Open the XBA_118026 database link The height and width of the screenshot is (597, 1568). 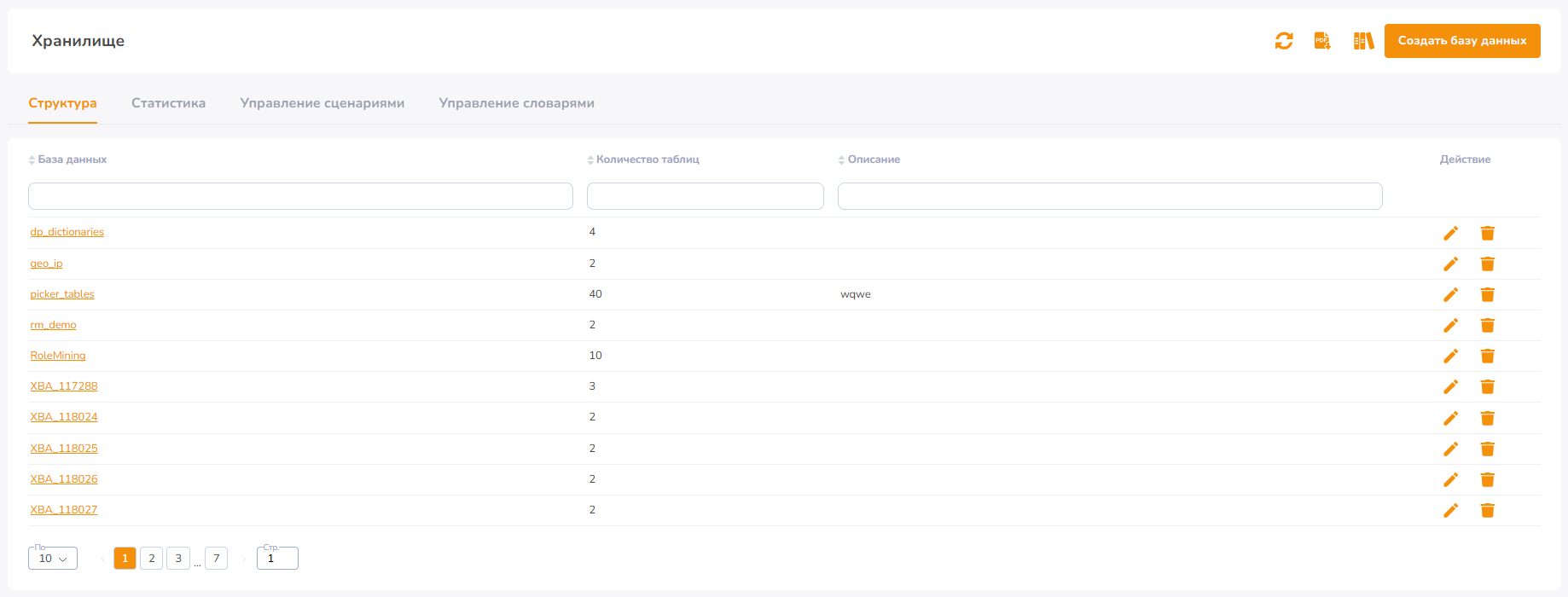tap(64, 479)
